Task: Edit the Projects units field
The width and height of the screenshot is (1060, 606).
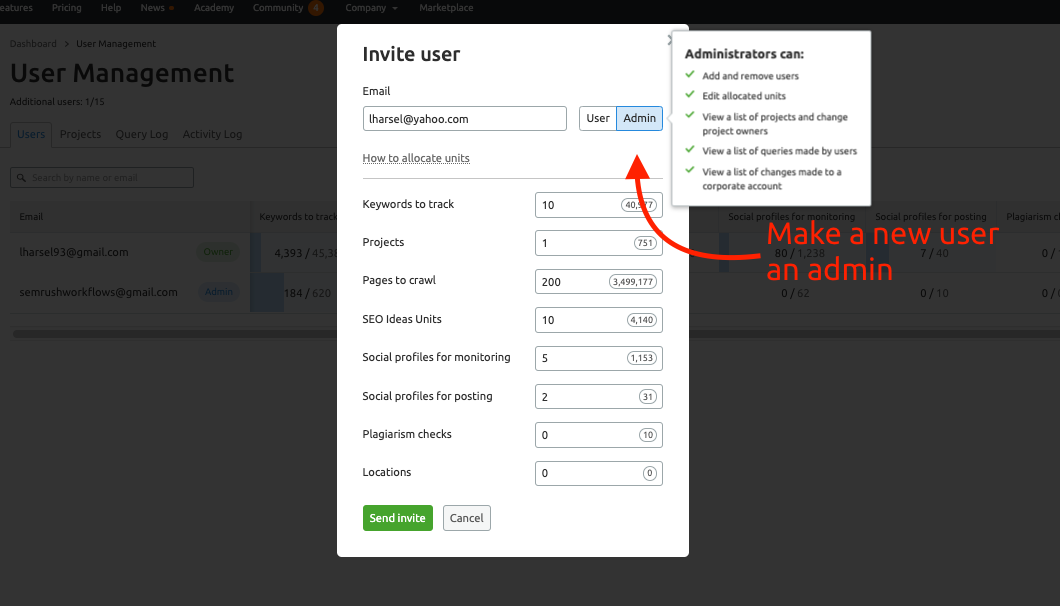Action: click(x=598, y=243)
